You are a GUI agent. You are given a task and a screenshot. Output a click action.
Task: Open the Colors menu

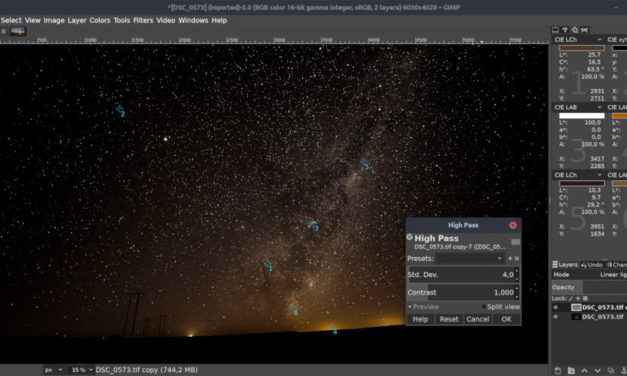coord(100,20)
